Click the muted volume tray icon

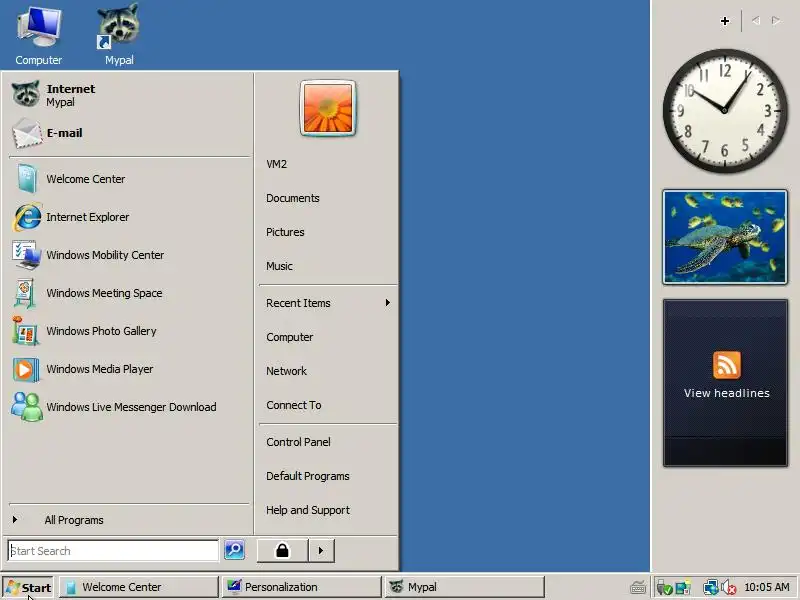(729, 588)
